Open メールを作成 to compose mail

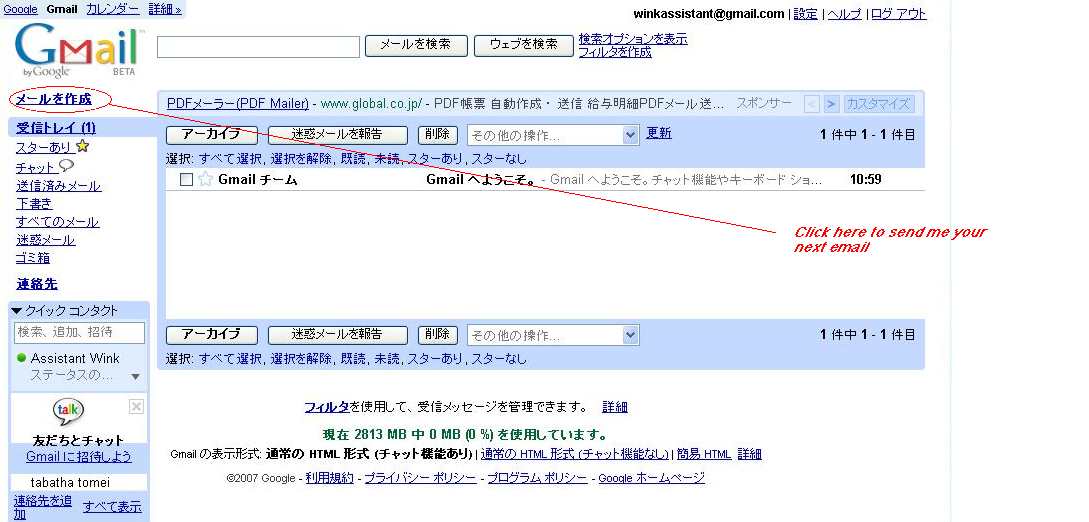coord(54,99)
